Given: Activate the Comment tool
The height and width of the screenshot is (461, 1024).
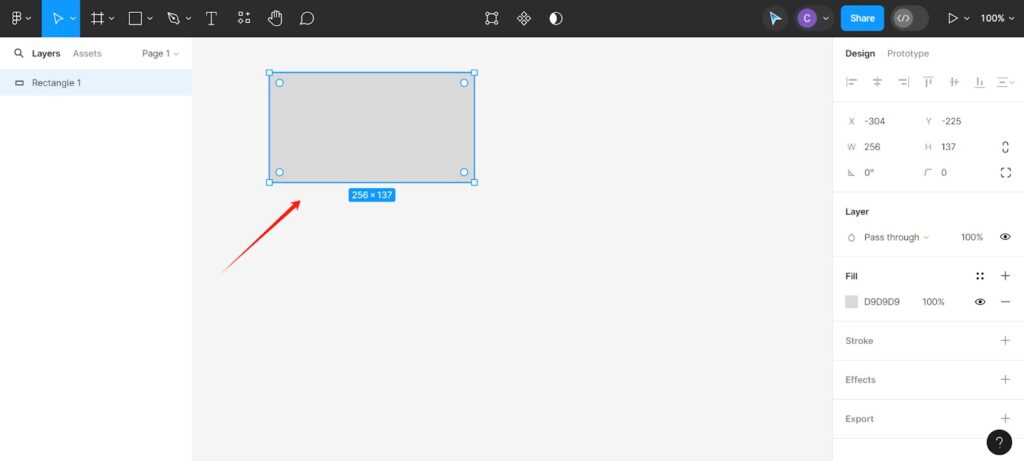Looking at the screenshot, I should pos(307,18).
